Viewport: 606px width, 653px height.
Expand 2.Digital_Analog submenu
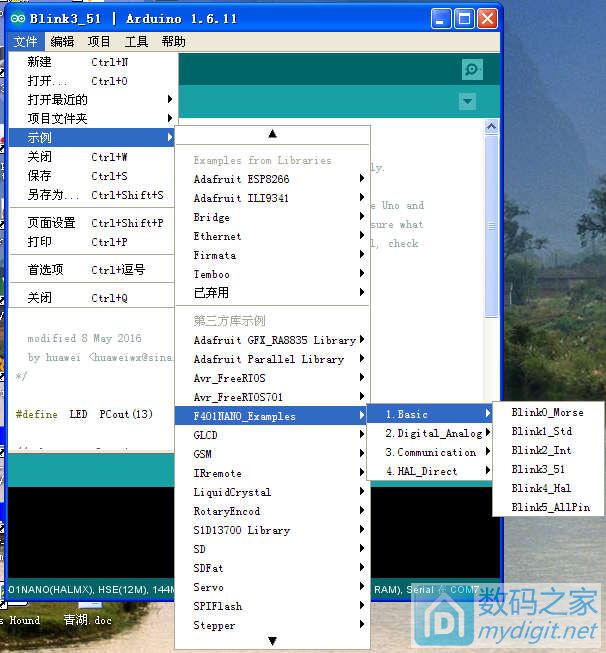[433, 433]
